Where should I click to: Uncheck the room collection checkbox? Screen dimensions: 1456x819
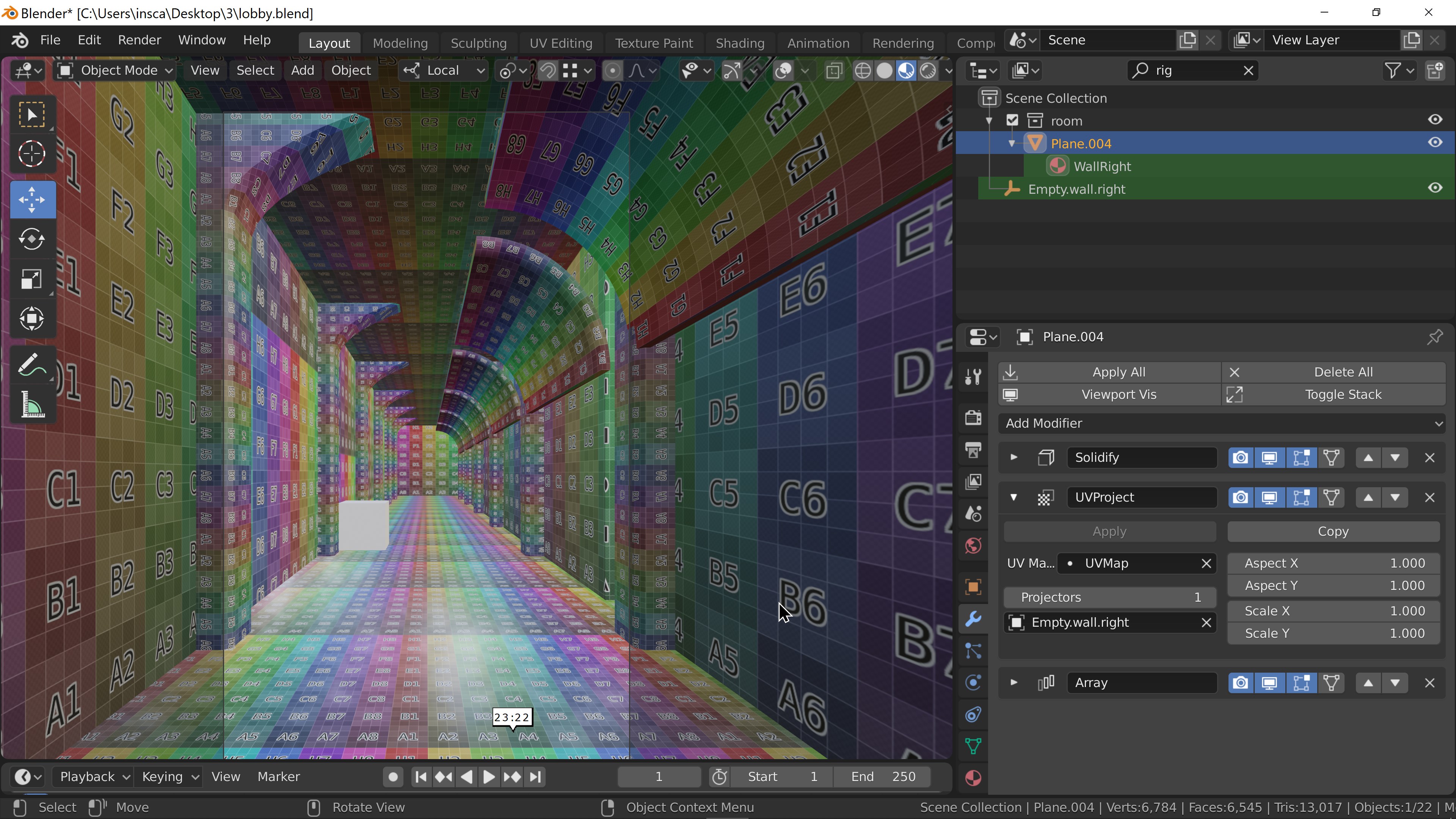[x=1012, y=121]
